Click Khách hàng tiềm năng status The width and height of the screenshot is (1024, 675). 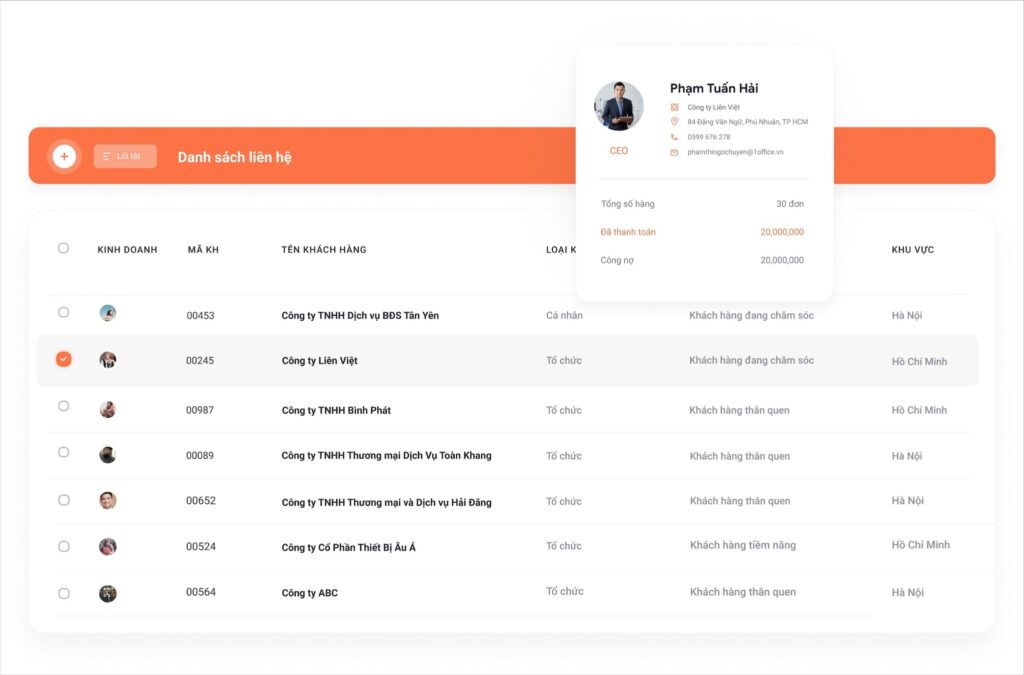click(x=743, y=545)
